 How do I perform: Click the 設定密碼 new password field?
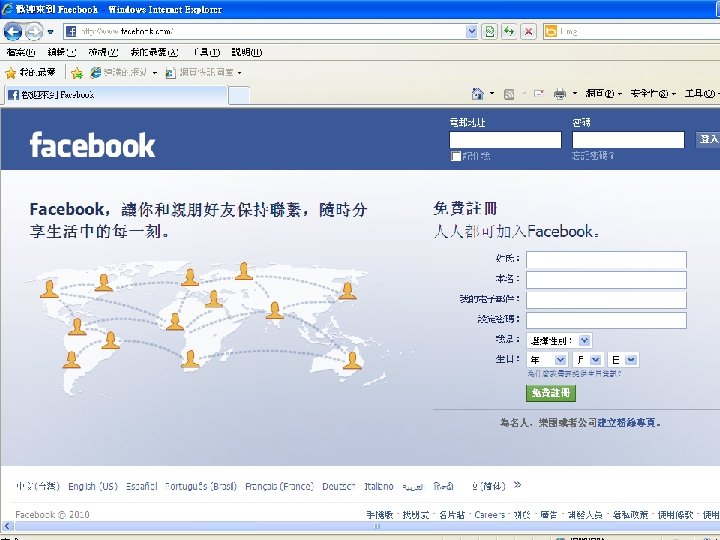tap(606, 320)
